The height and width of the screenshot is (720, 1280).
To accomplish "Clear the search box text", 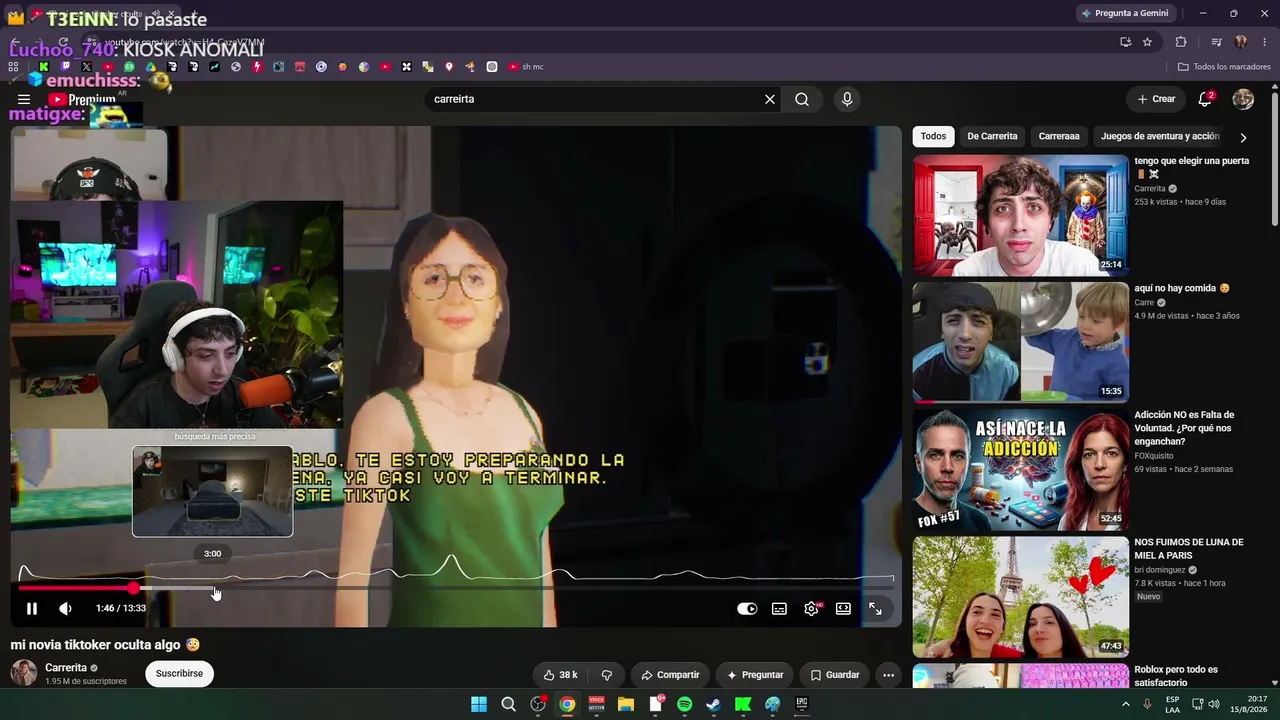I will (770, 99).
